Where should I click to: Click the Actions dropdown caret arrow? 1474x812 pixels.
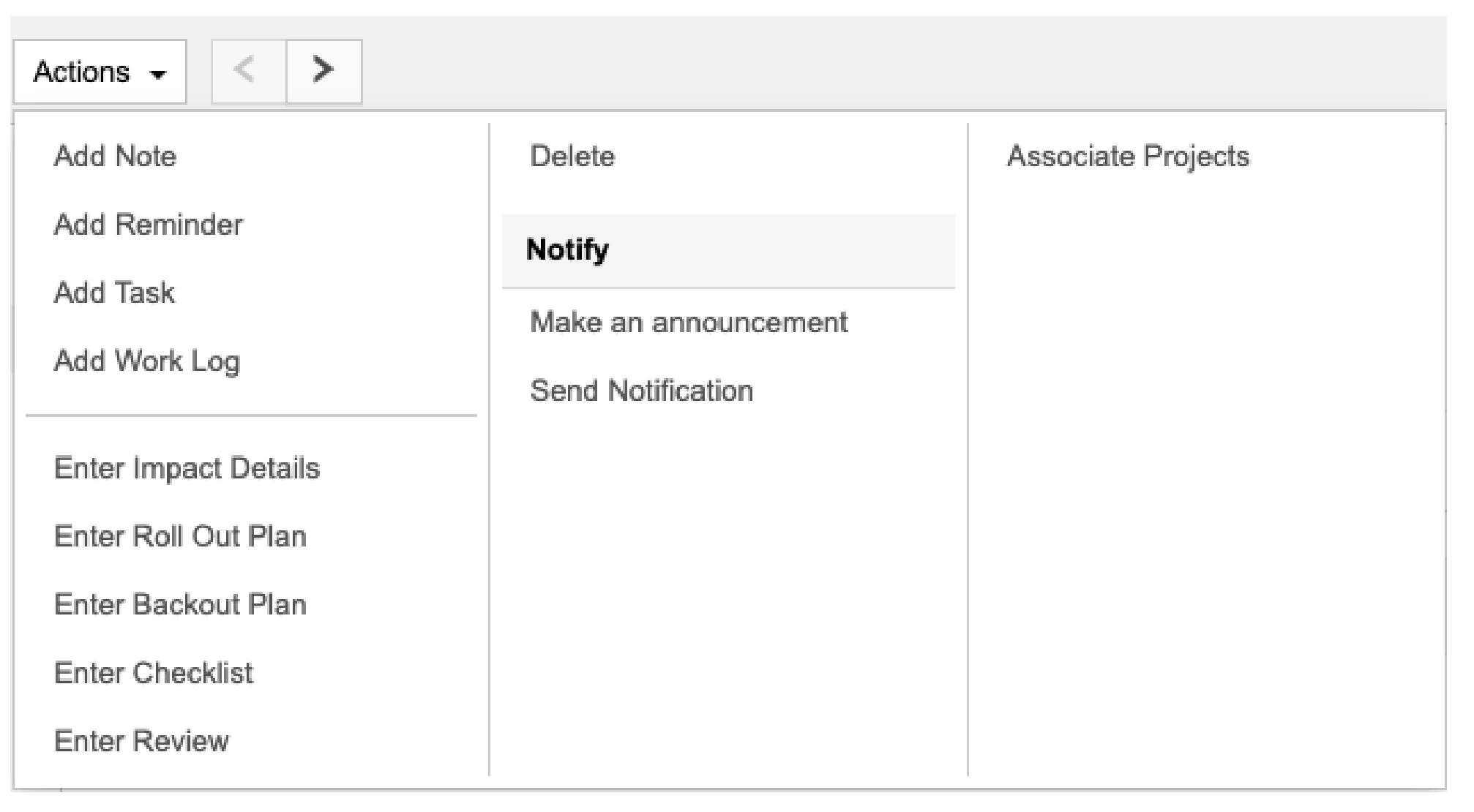(x=157, y=74)
